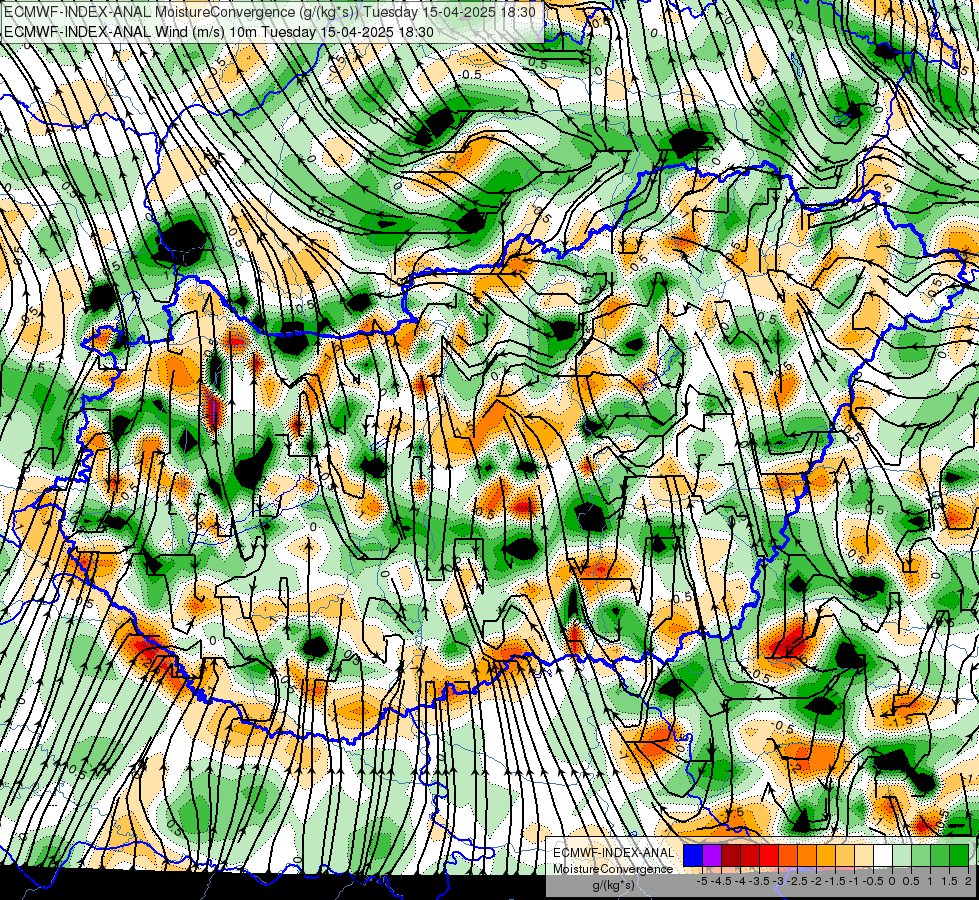Click the '2' tick label ending the legend scale
The height and width of the screenshot is (900, 979).
(968, 881)
